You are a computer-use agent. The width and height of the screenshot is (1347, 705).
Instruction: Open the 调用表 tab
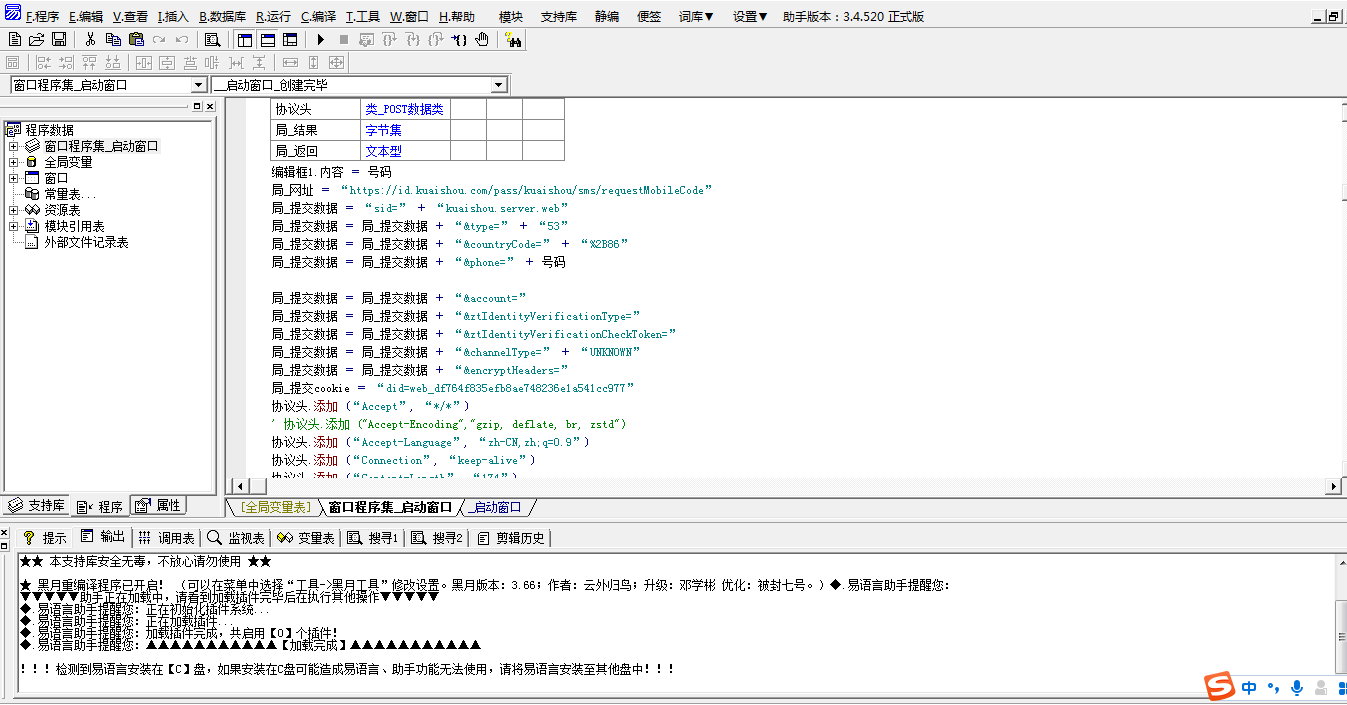pos(166,538)
